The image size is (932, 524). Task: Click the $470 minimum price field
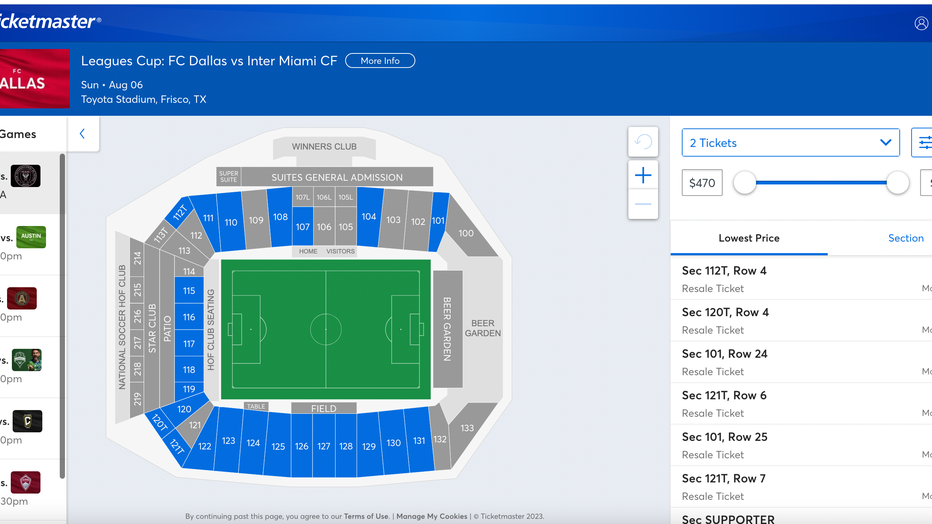pos(702,183)
